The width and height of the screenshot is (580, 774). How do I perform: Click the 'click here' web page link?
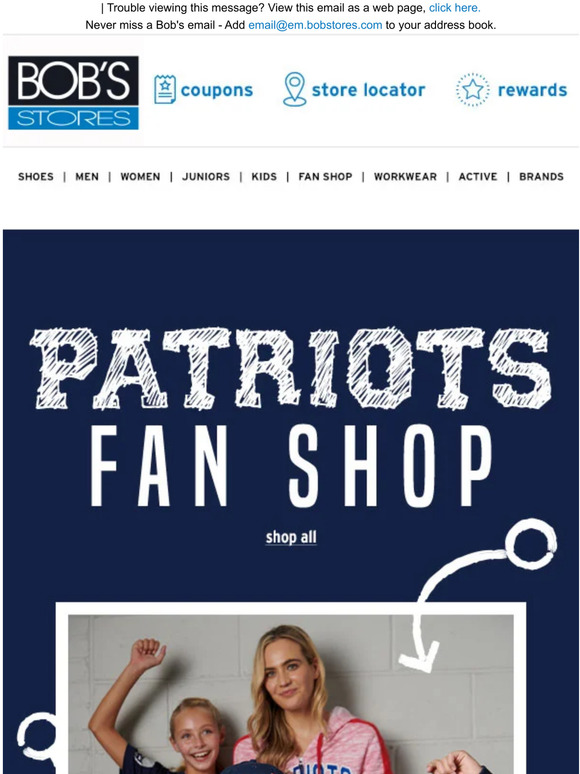coord(455,8)
